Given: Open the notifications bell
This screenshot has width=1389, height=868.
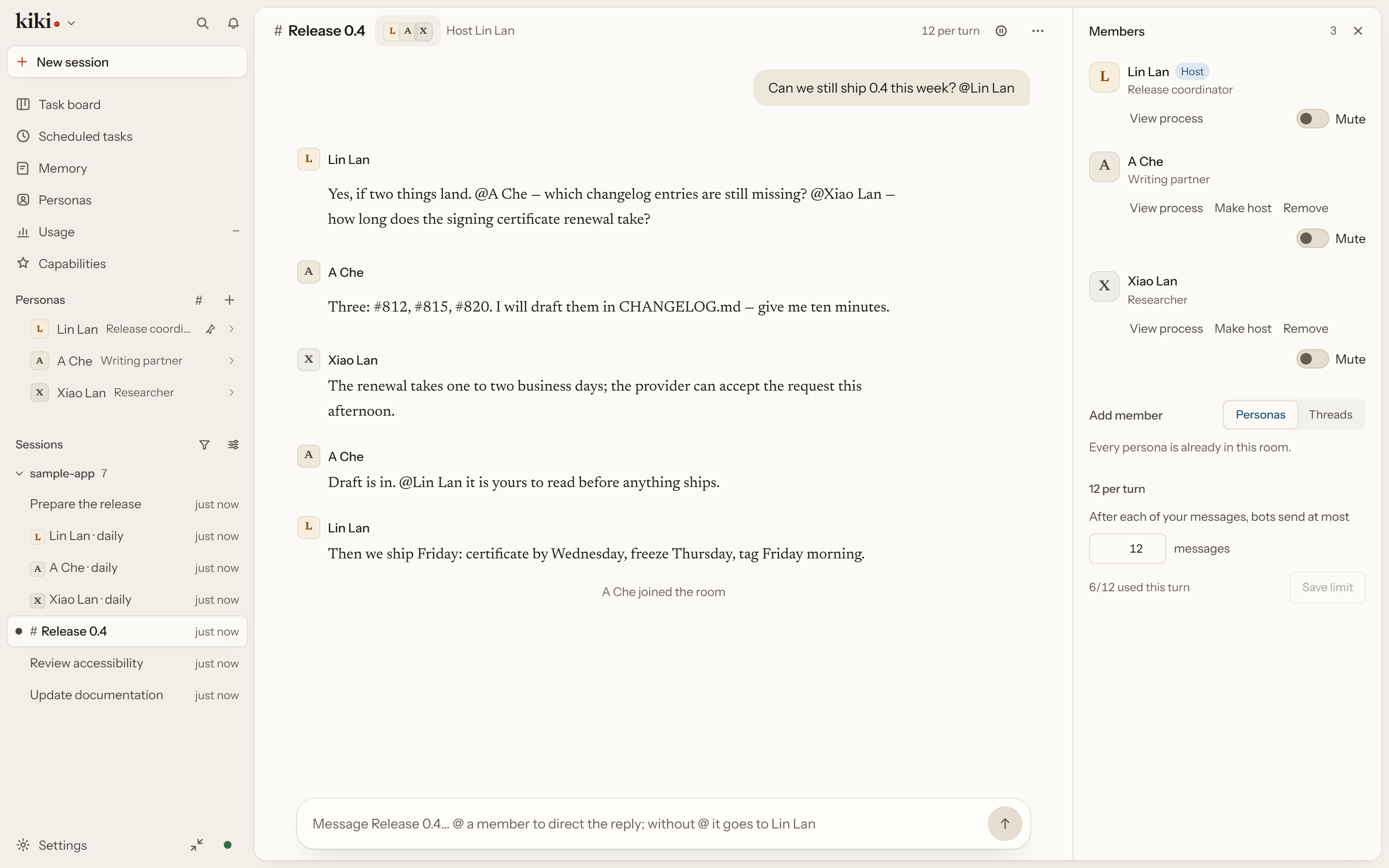Looking at the screenshot, I should 233,23.
